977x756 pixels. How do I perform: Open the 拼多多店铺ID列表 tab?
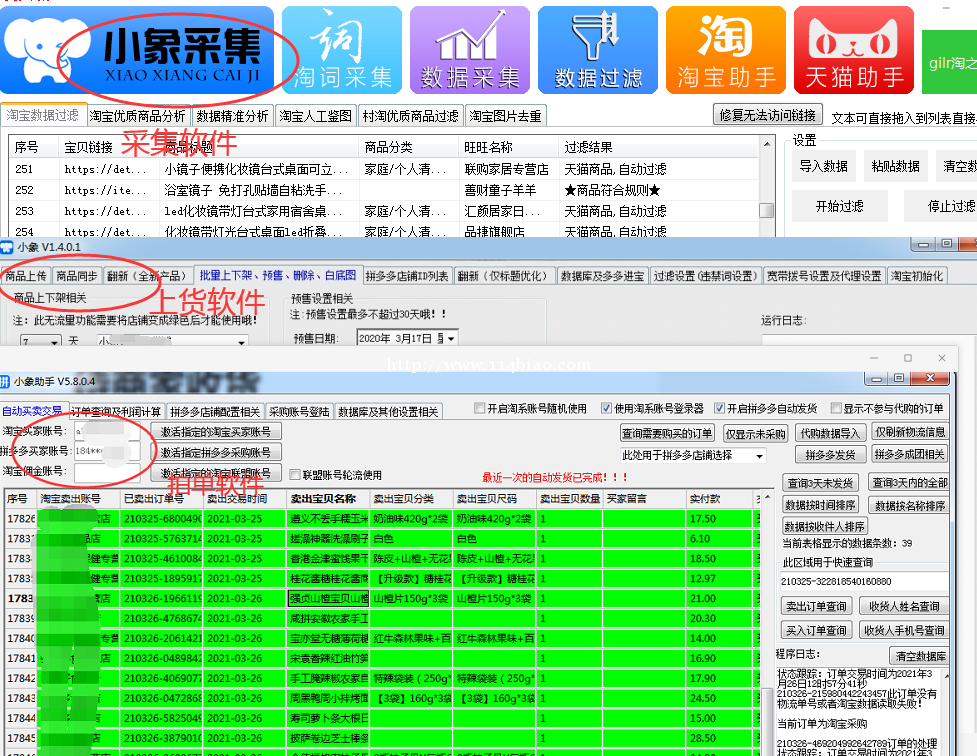click(x=407, y=275)
